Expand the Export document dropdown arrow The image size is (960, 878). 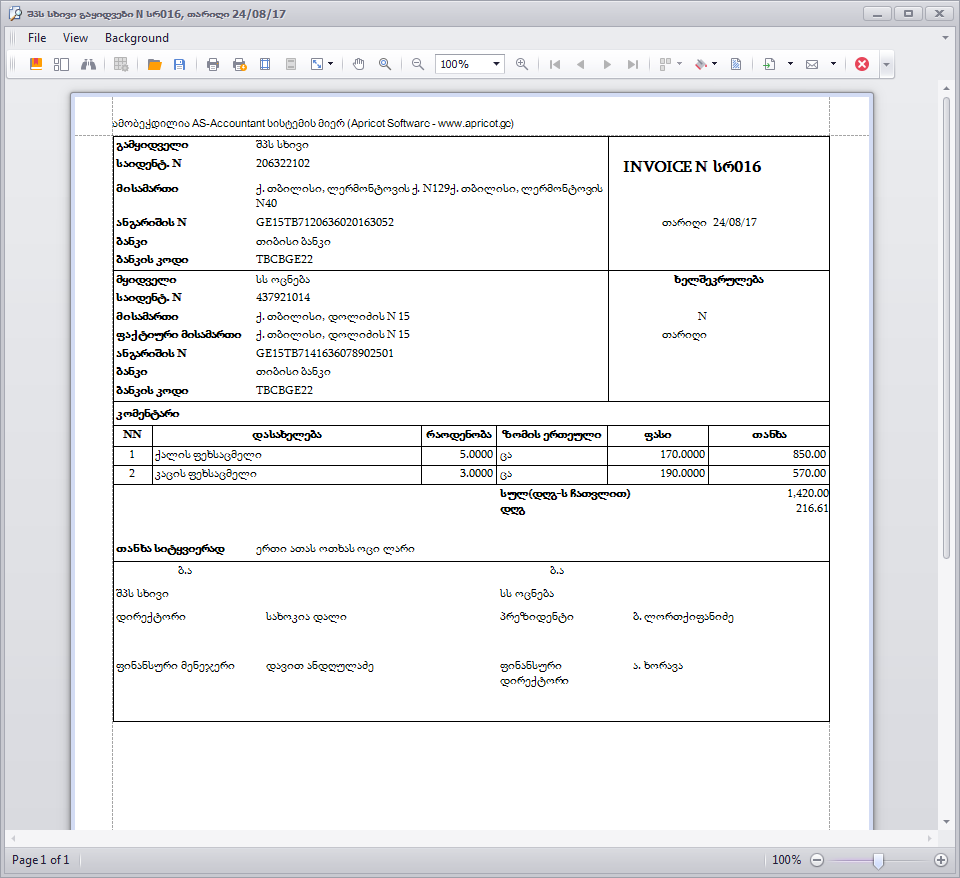click(790, 64)
